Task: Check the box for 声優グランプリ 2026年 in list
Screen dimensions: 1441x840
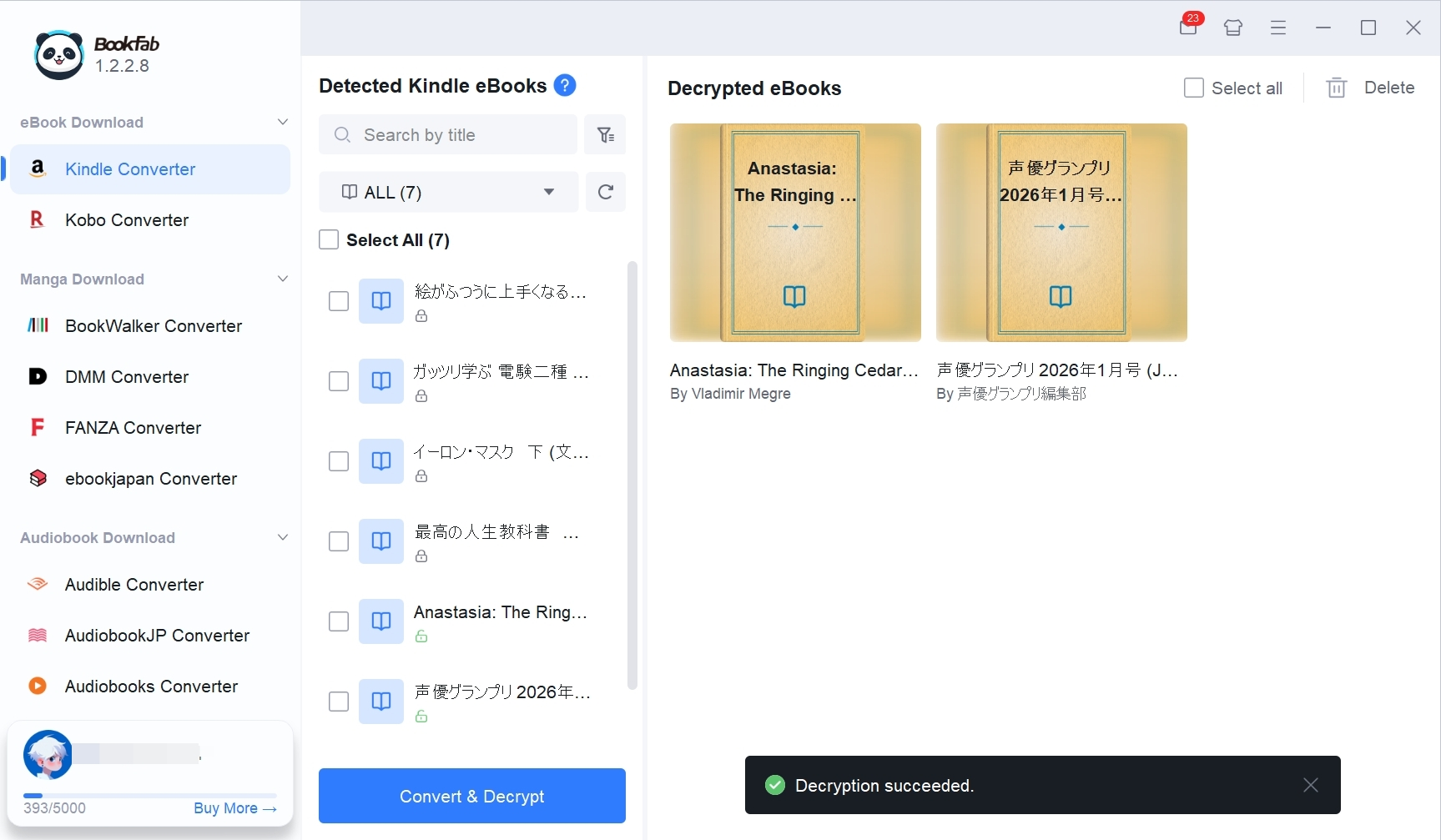Action: [x=339, y=702]
